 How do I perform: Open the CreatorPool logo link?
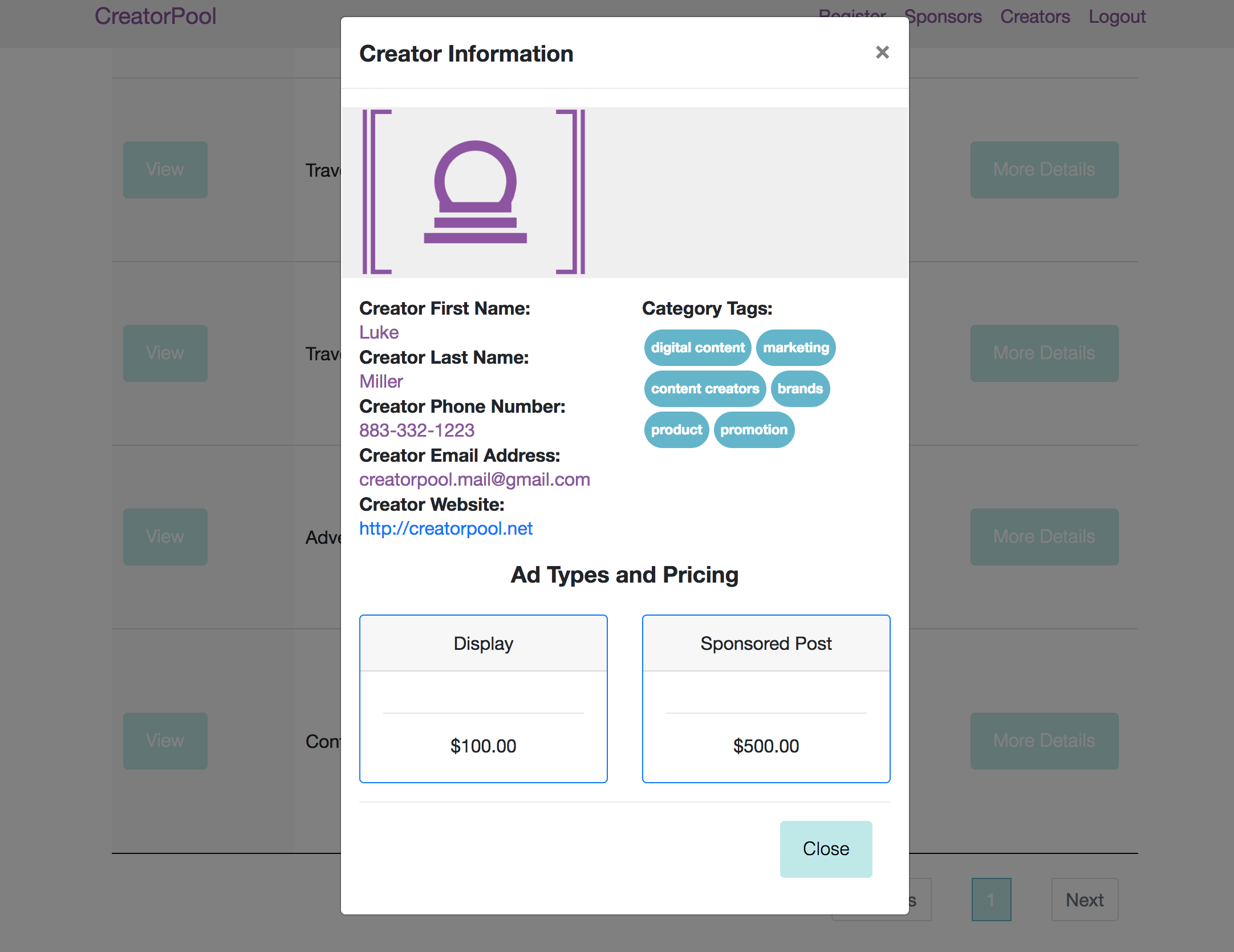156,16
